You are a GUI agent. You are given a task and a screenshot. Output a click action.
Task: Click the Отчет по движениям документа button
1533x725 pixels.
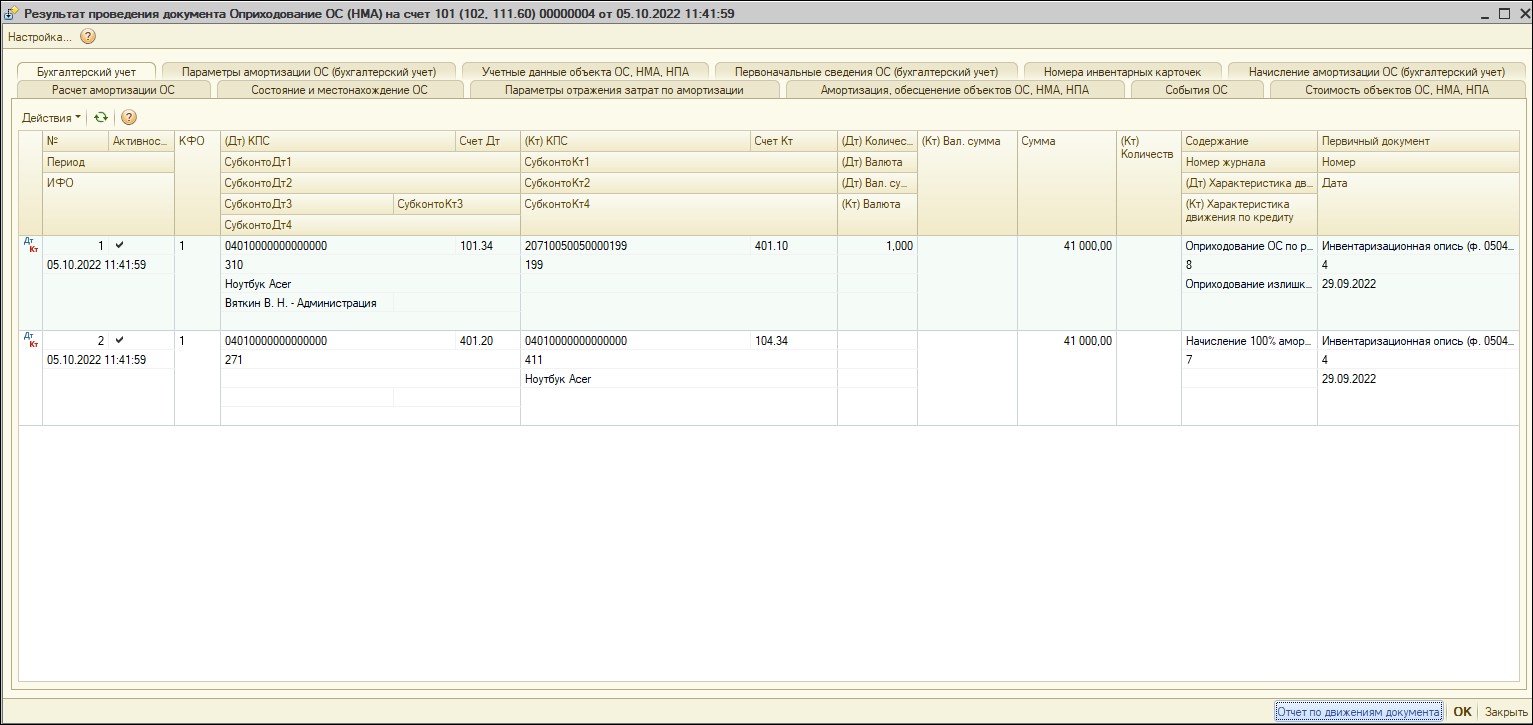pyautogui.click(x=1358, y=712)
